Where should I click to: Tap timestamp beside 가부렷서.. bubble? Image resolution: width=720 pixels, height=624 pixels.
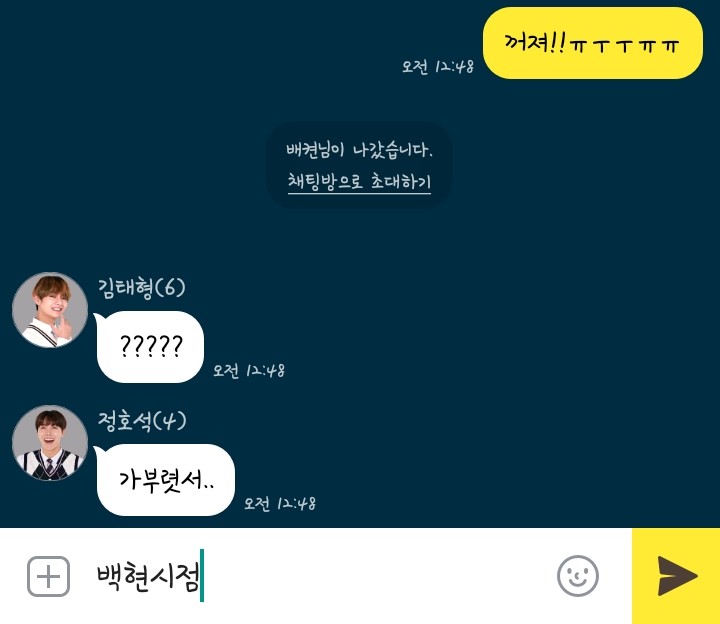(x=280, y=503)
